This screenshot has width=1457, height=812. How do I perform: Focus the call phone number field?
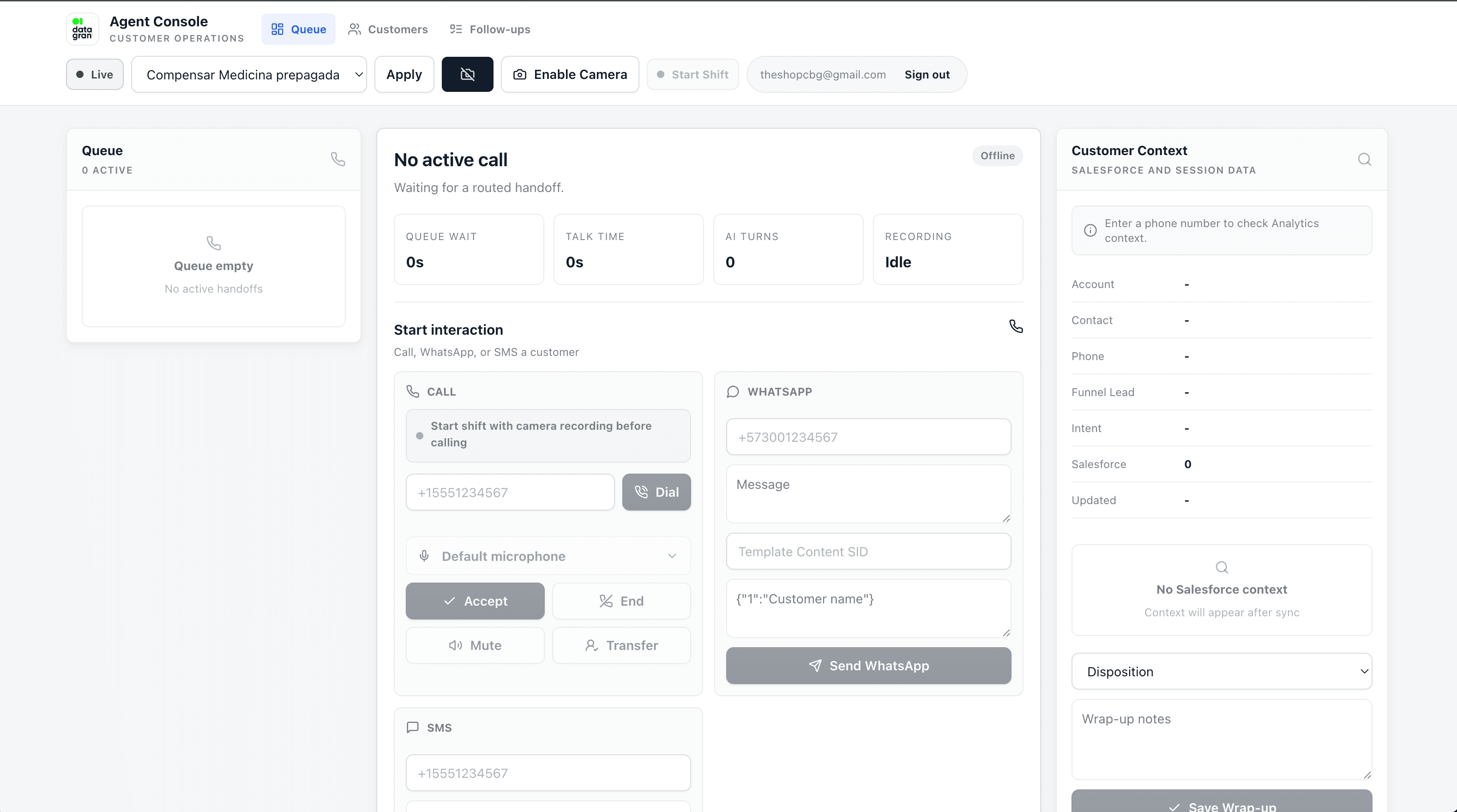(x=510, y=492)
